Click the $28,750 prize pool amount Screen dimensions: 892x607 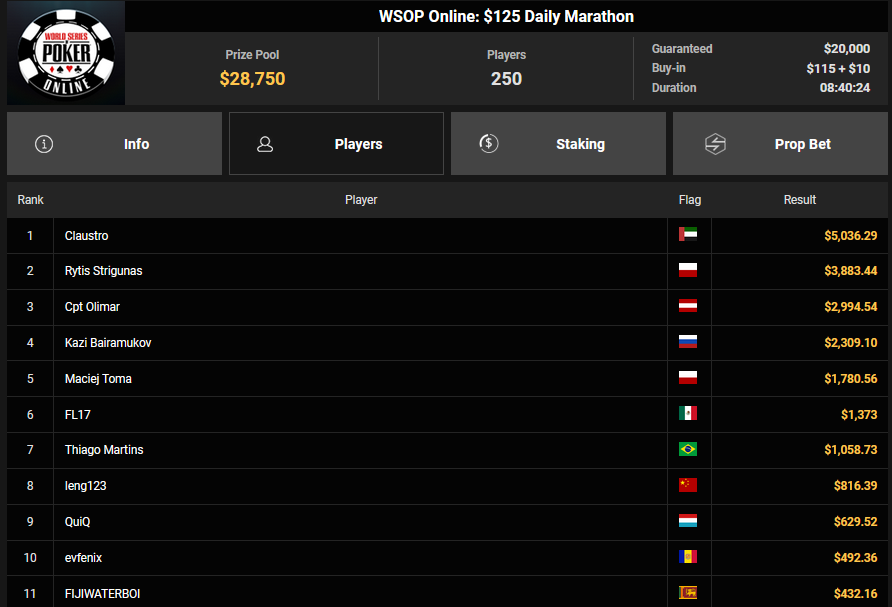tap(252, 79)
